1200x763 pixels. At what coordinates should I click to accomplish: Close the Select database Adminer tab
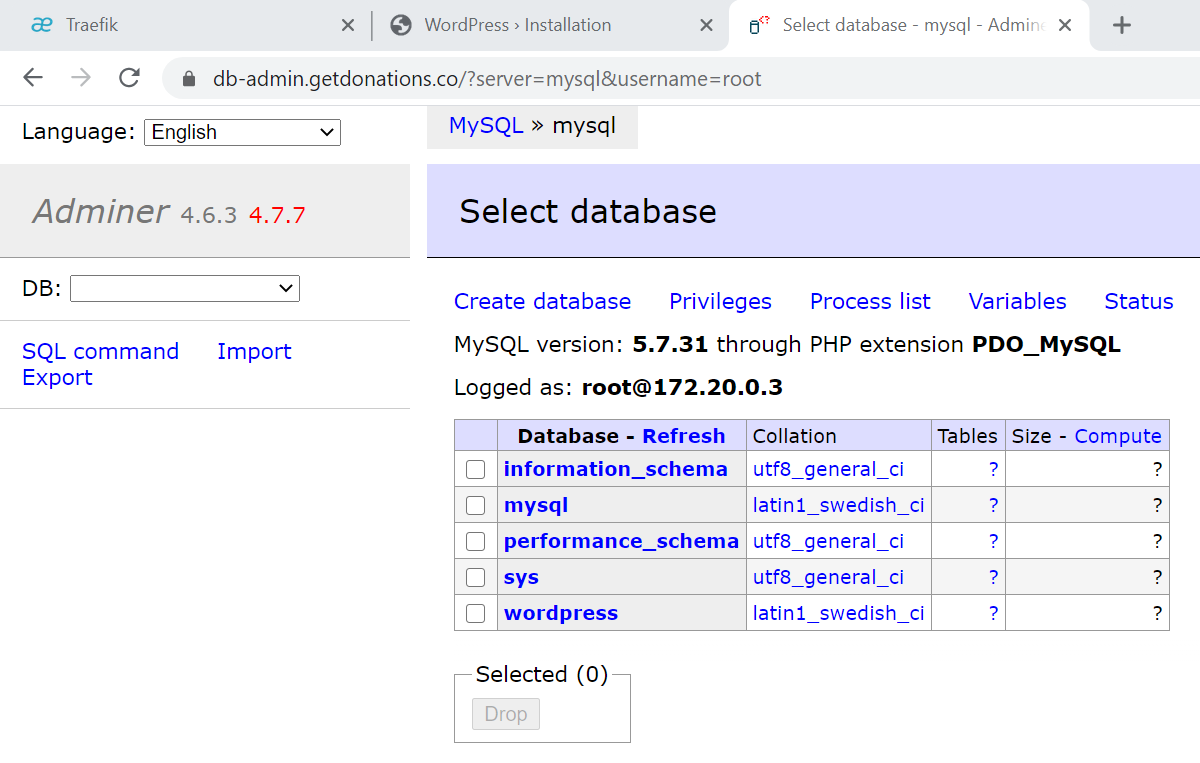click(x=1065, y=26)
